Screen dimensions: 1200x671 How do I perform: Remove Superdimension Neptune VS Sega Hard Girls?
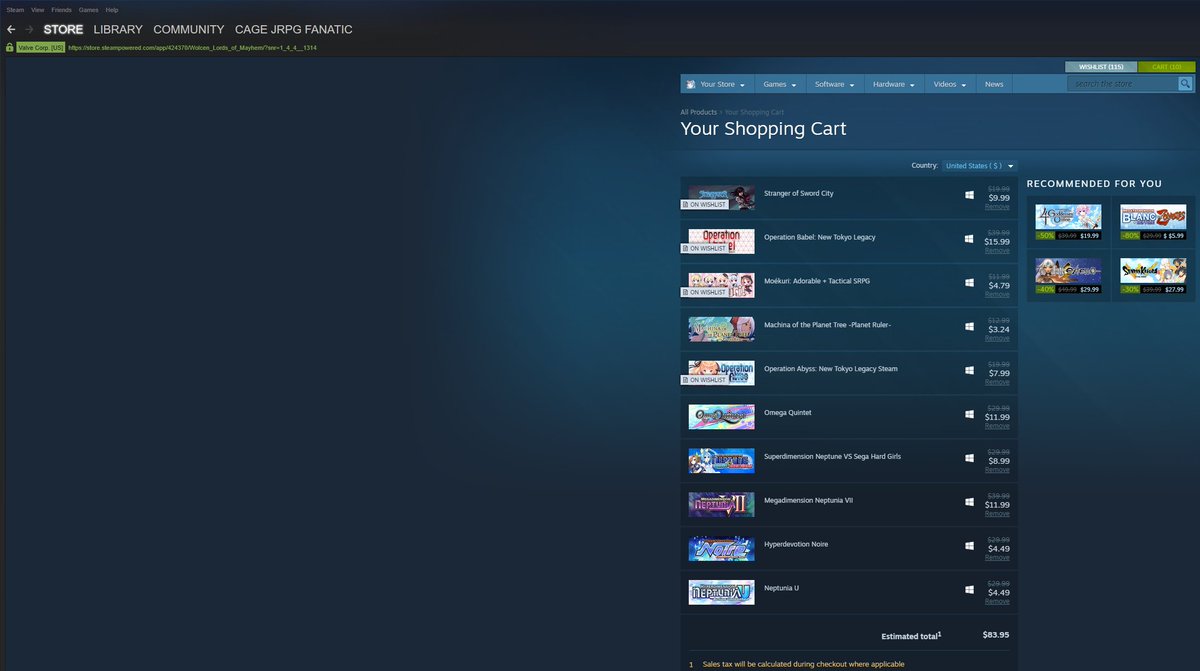click(997, 470)
